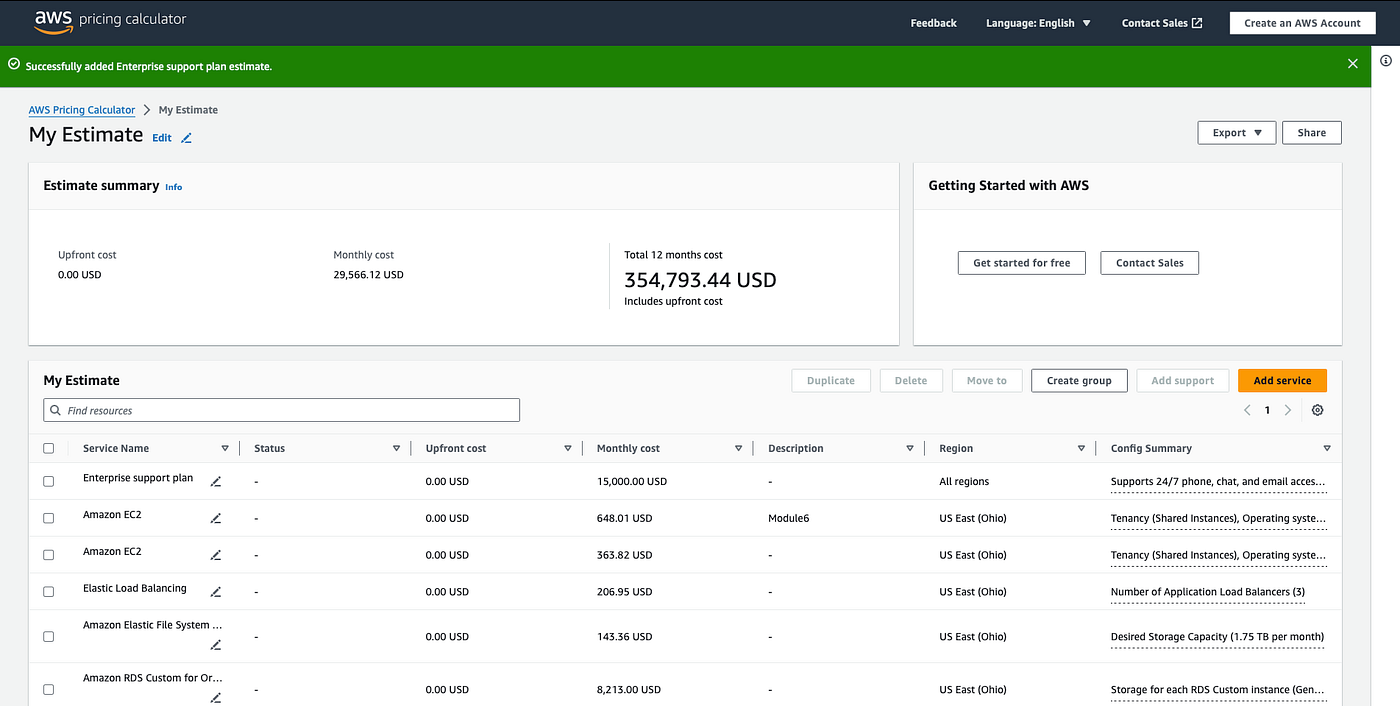1400x706 pixels.
Task: Open the Export dropdown button
Action: coord(1237,132)
